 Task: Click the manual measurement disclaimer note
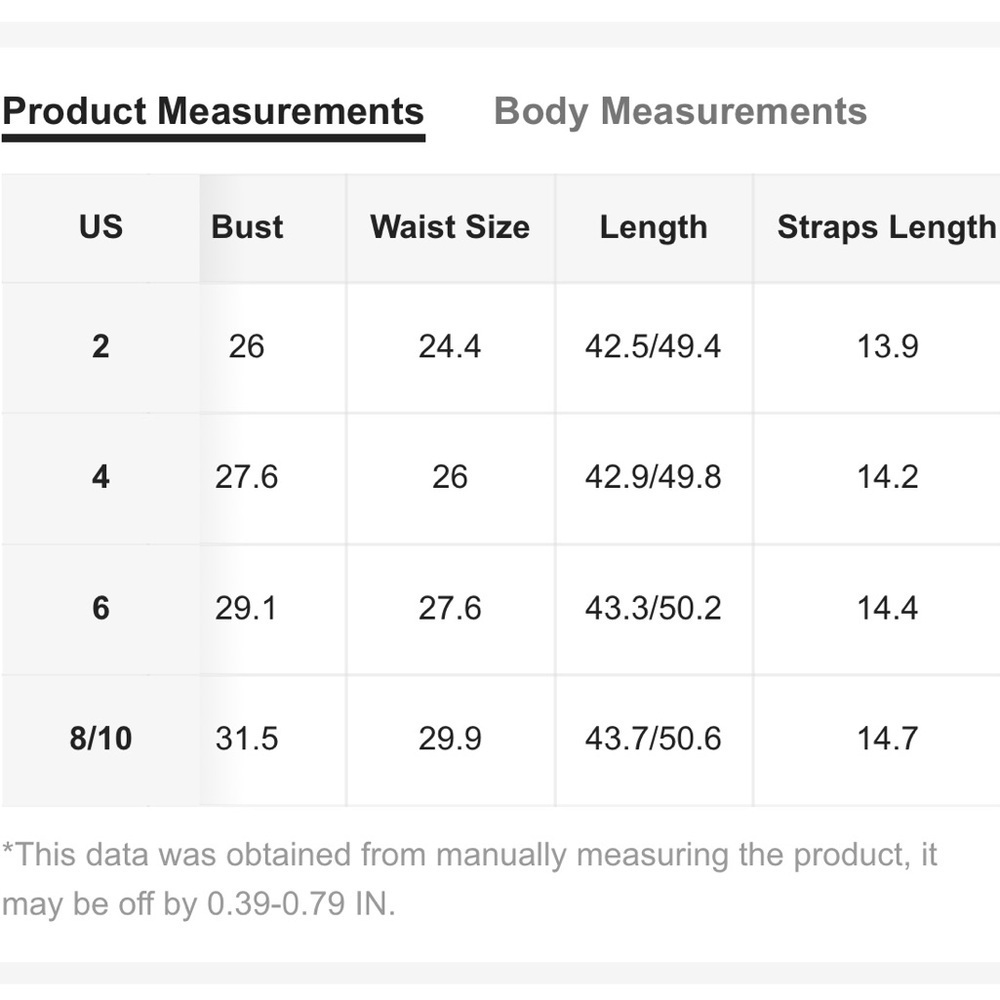(469, 879)
